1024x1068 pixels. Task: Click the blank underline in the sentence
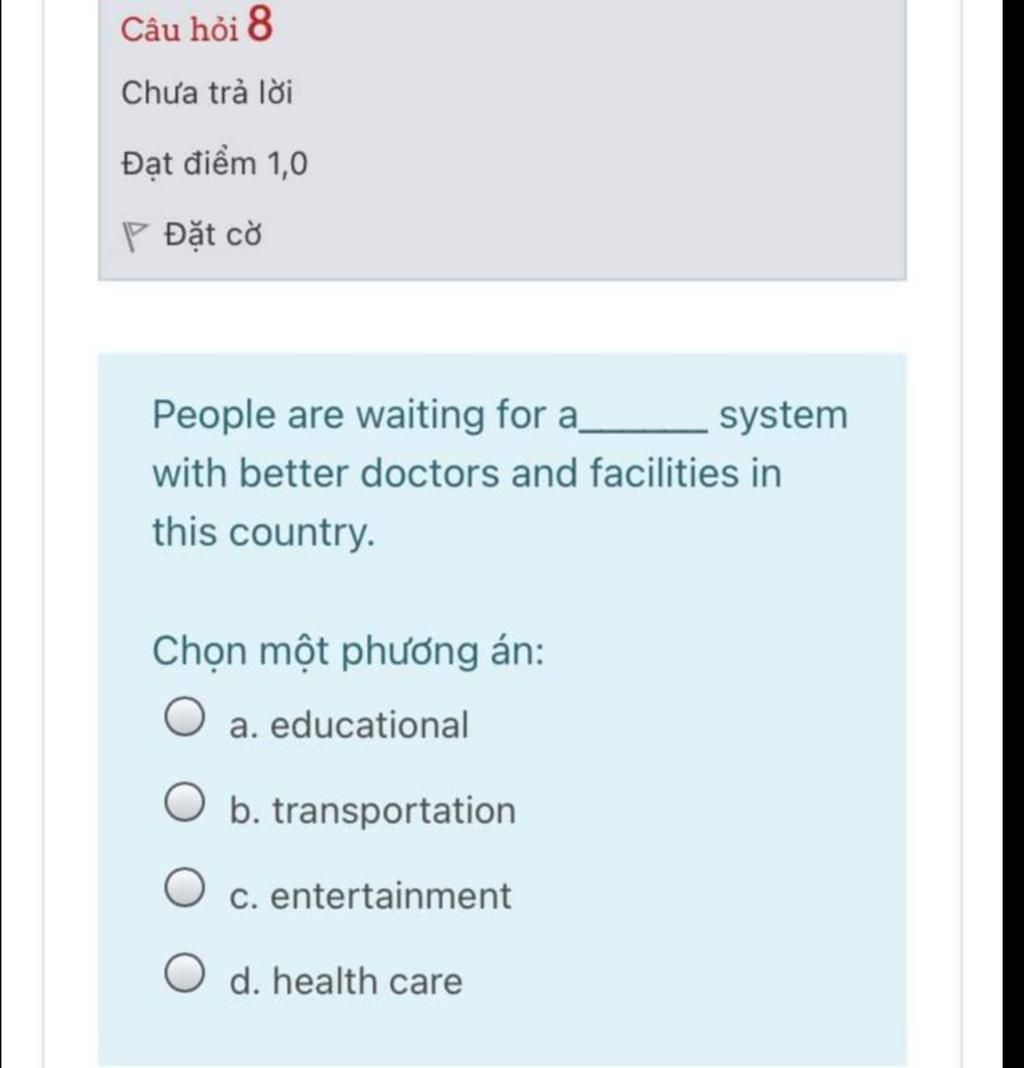coord(642,427)
